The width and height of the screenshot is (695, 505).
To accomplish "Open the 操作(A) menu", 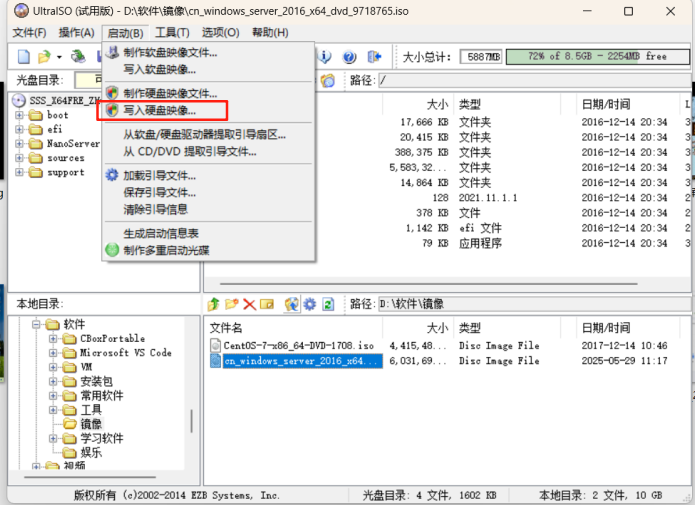I will click(76, 32).
